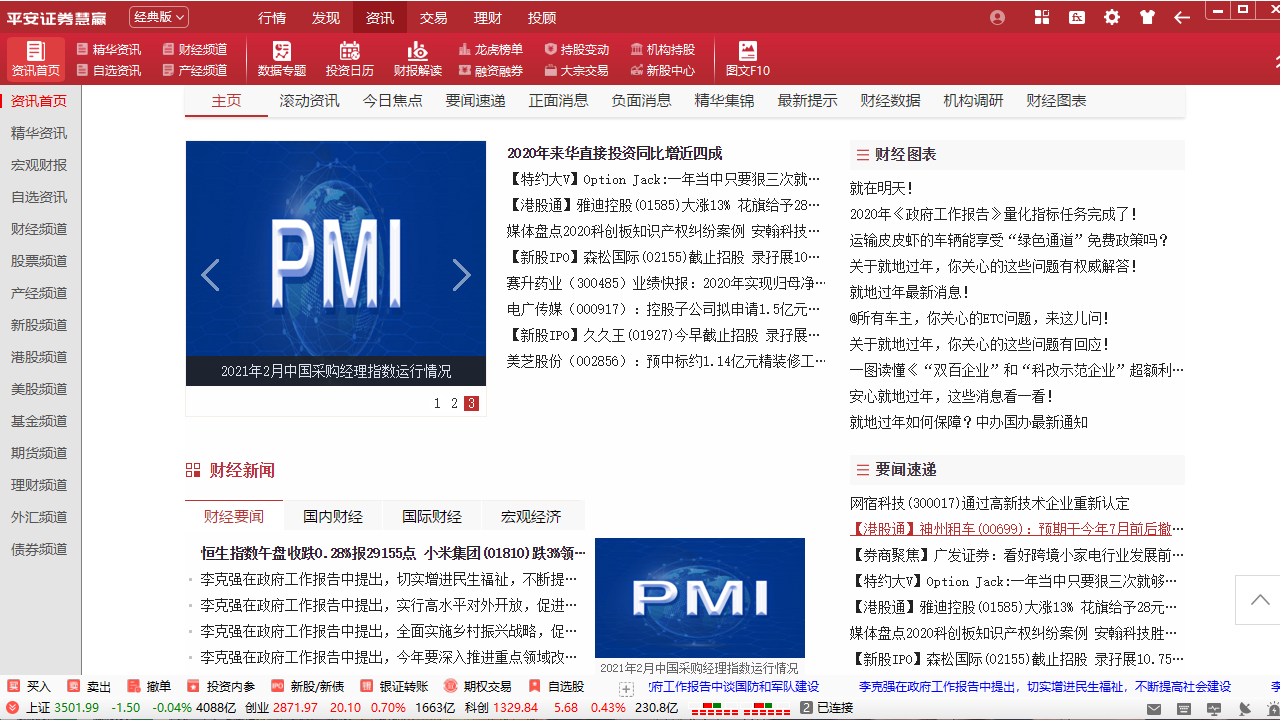Select the 交易 menu item
The image size is (1280, 720).
coord(433,17)
